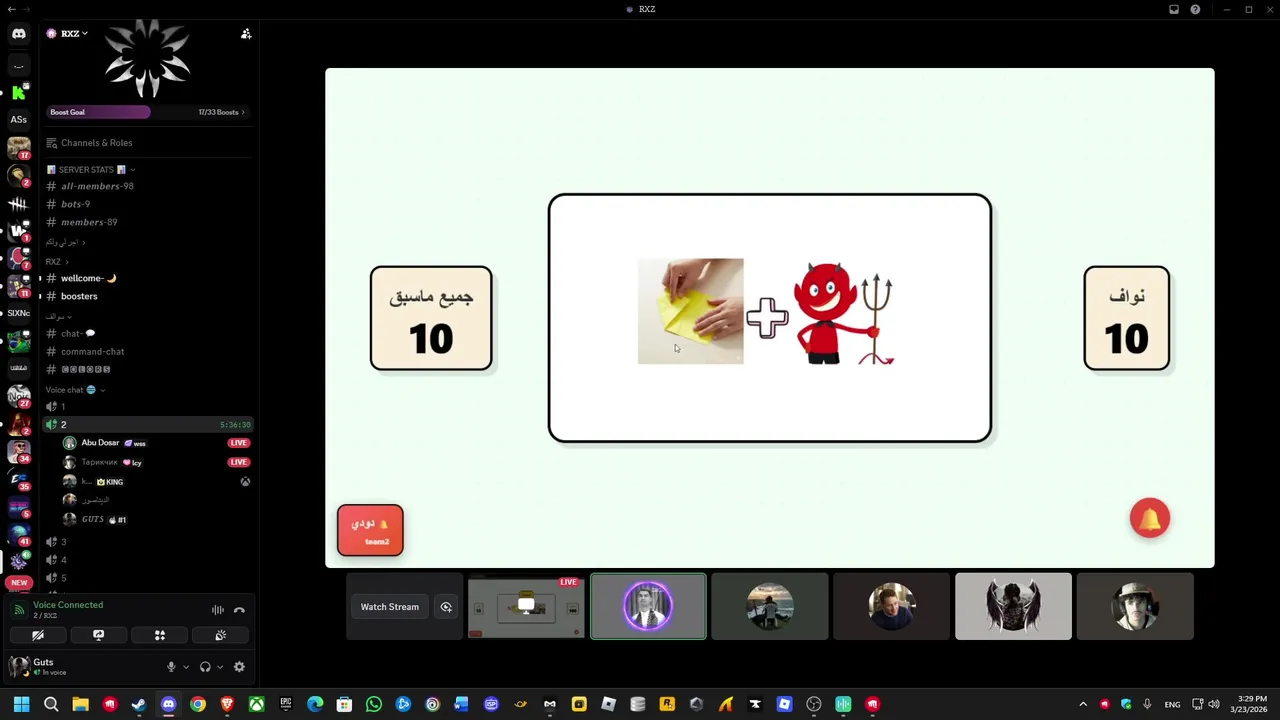Open the ENG language switcher
The height and width of the screenshot is (720, 1280).
pos(1172,704)
